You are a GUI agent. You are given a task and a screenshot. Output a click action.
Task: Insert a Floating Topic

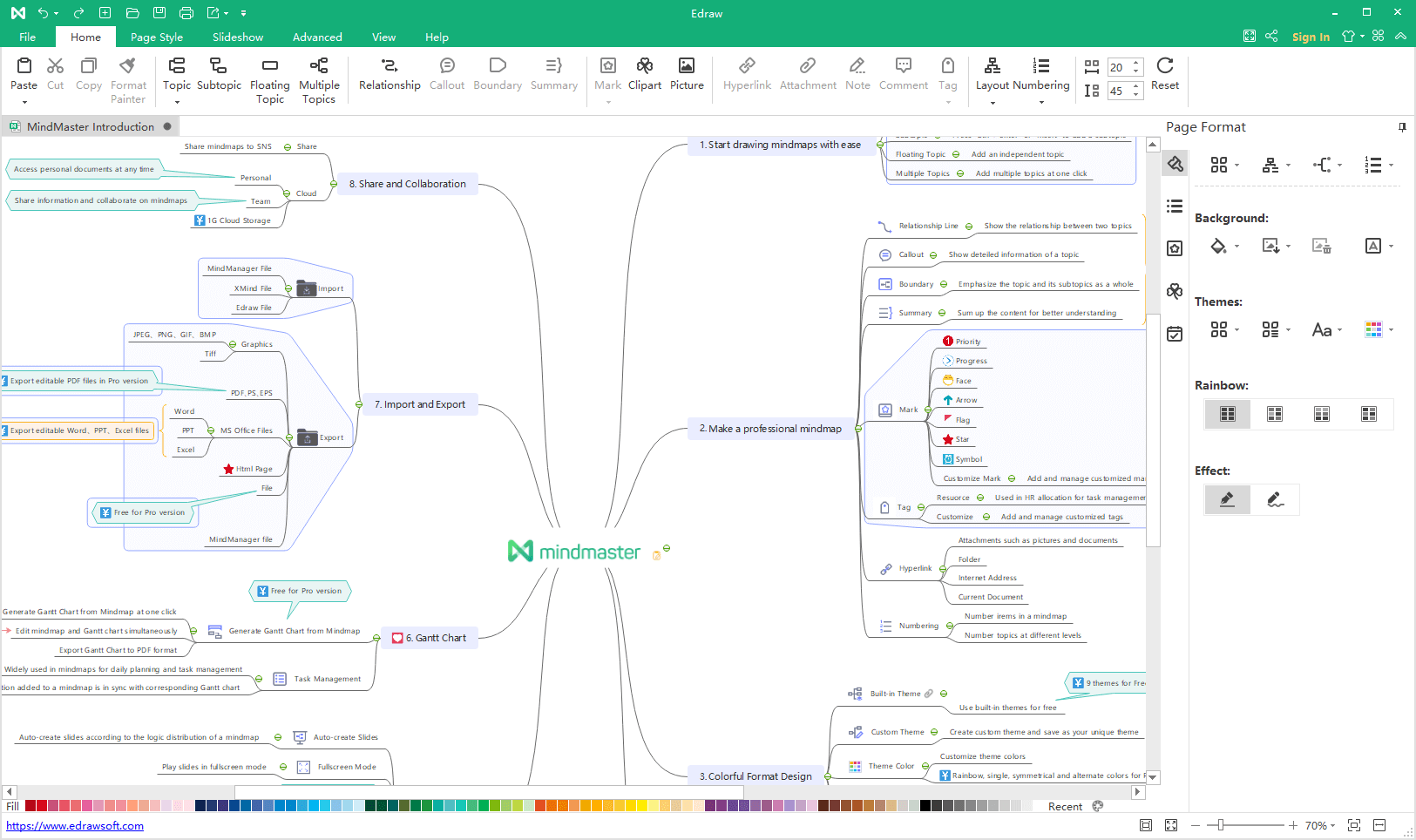pos(269,66)
